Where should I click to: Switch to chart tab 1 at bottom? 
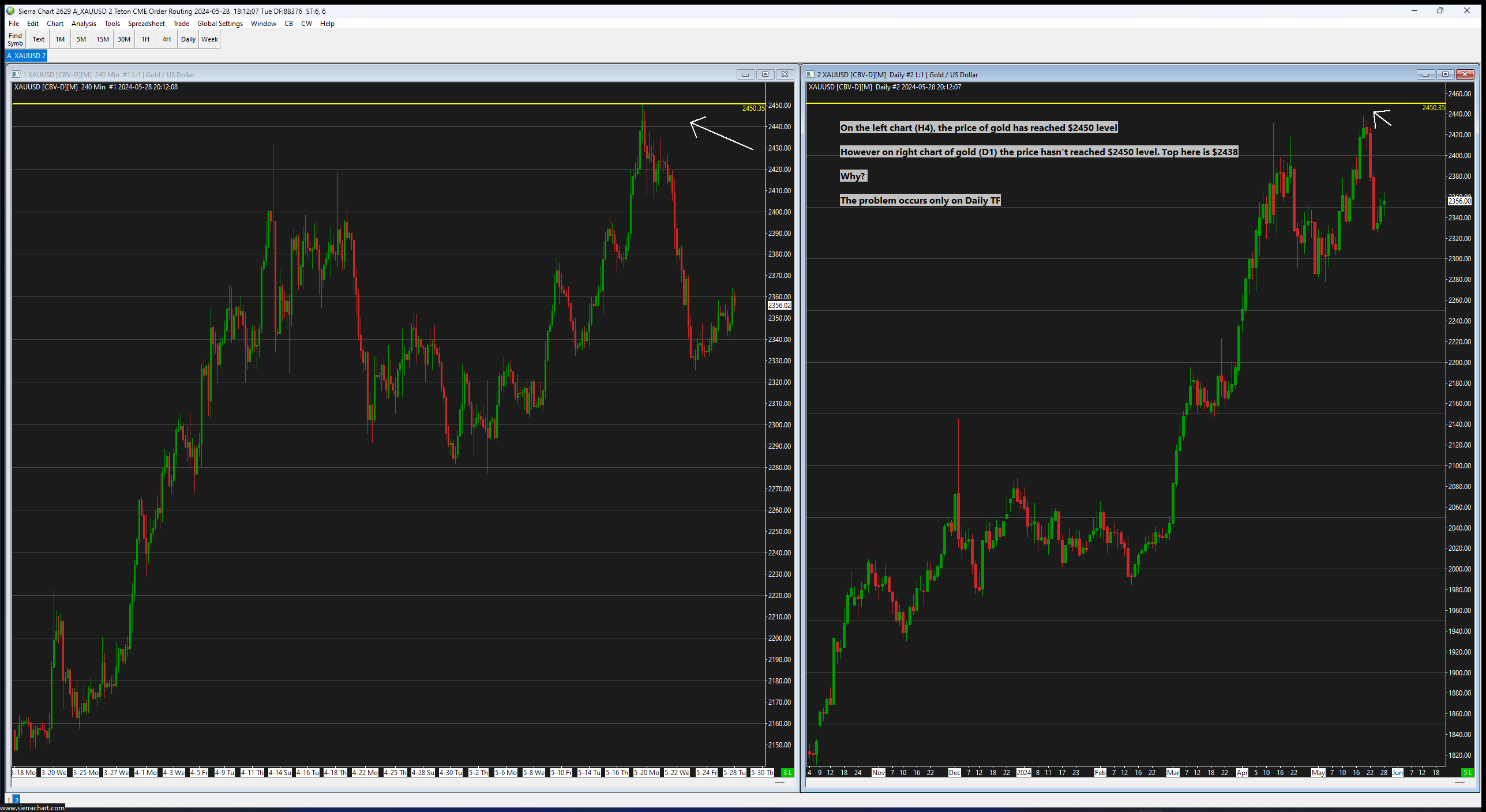click(9, 800)
